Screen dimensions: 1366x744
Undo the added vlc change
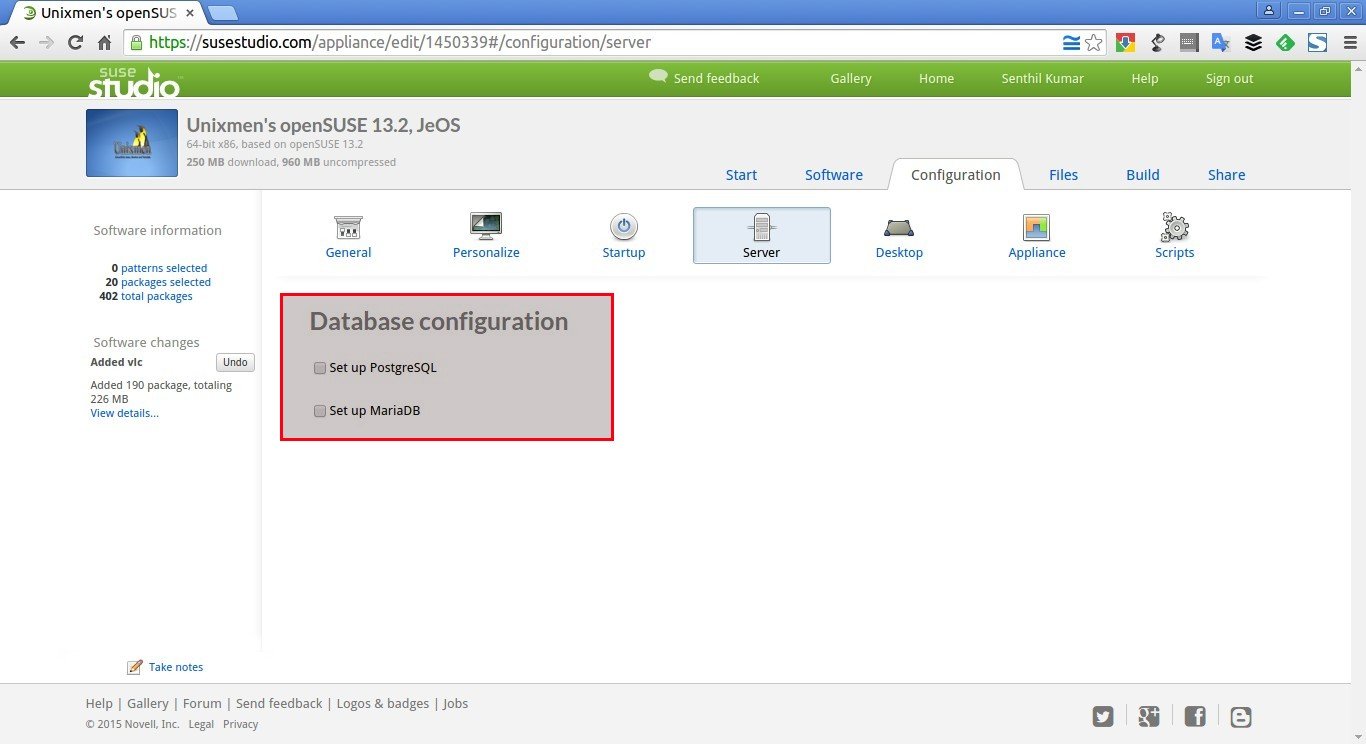pyautogui.click(x=235, y=362)
